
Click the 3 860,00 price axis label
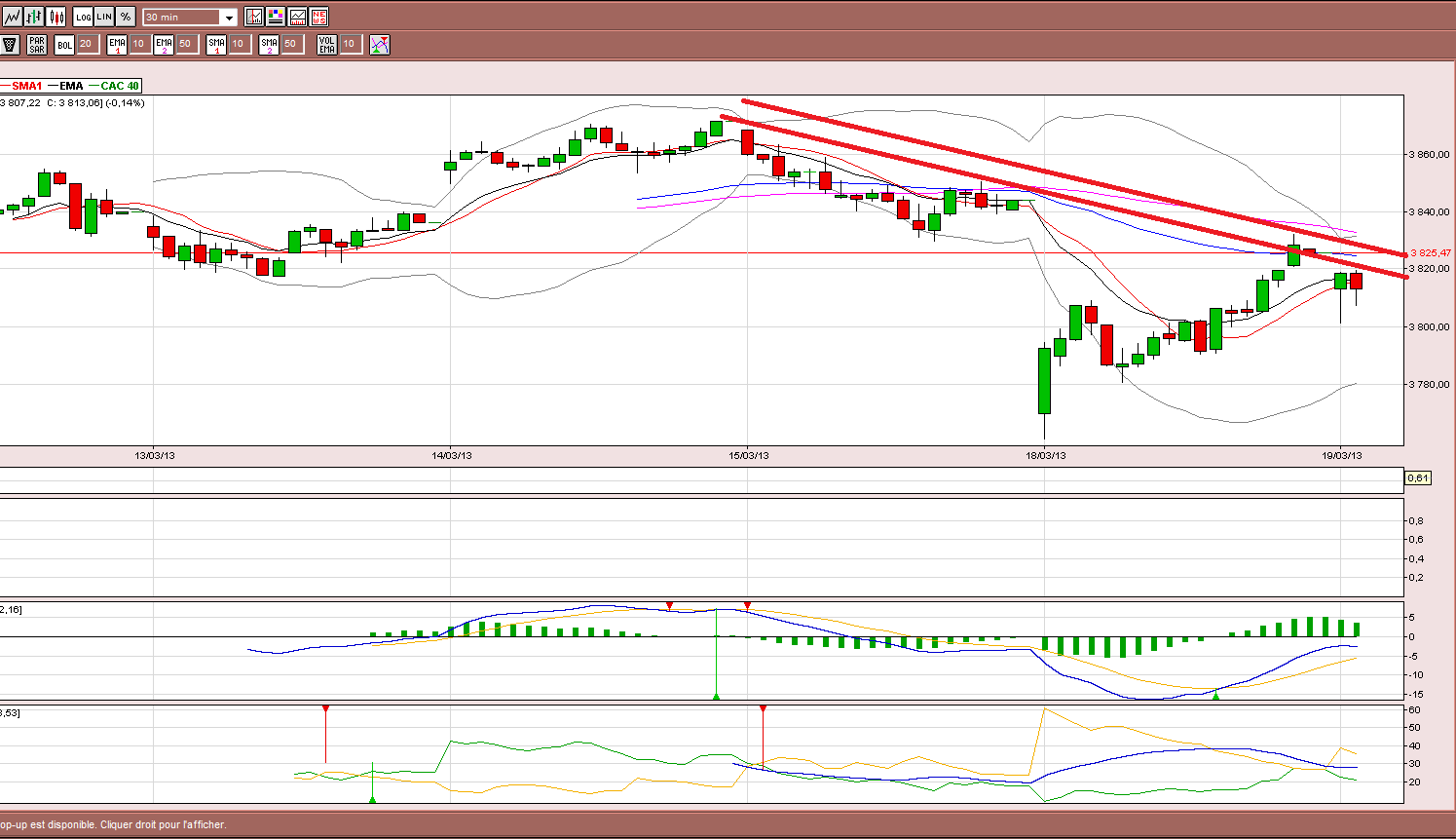[x=1430, y=154]
